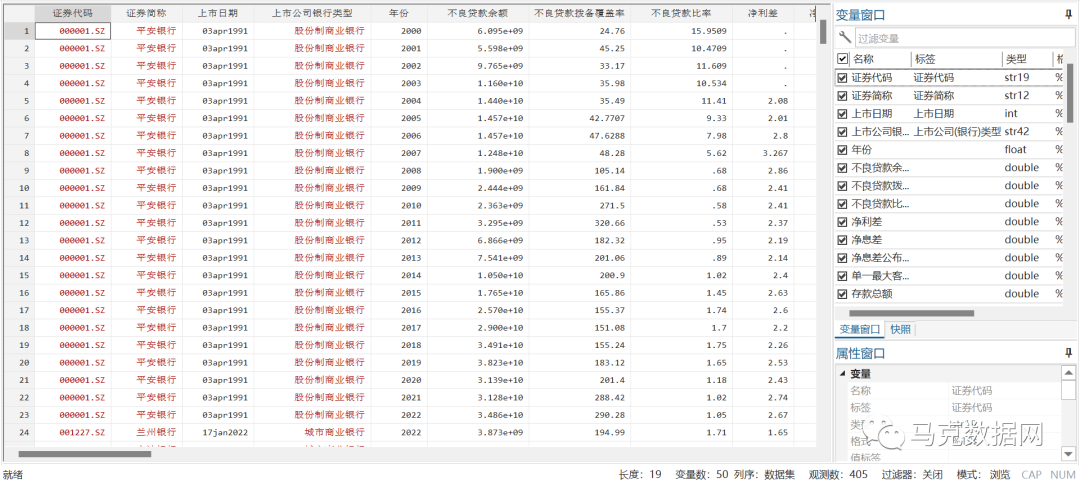
Task: Select the 年份 column header in the grid
Action: tap(398, 13)
